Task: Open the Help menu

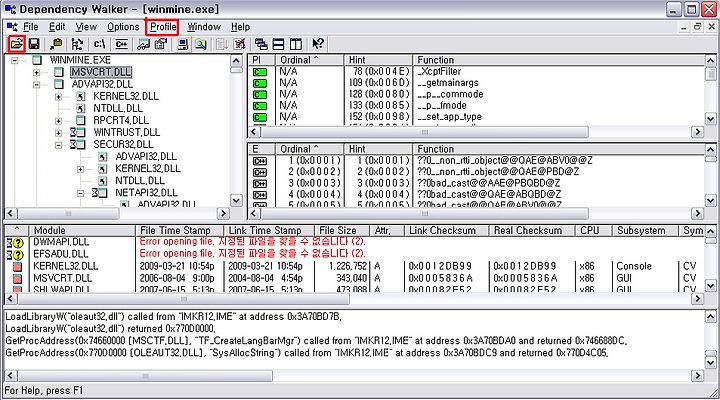Action: 241,27
